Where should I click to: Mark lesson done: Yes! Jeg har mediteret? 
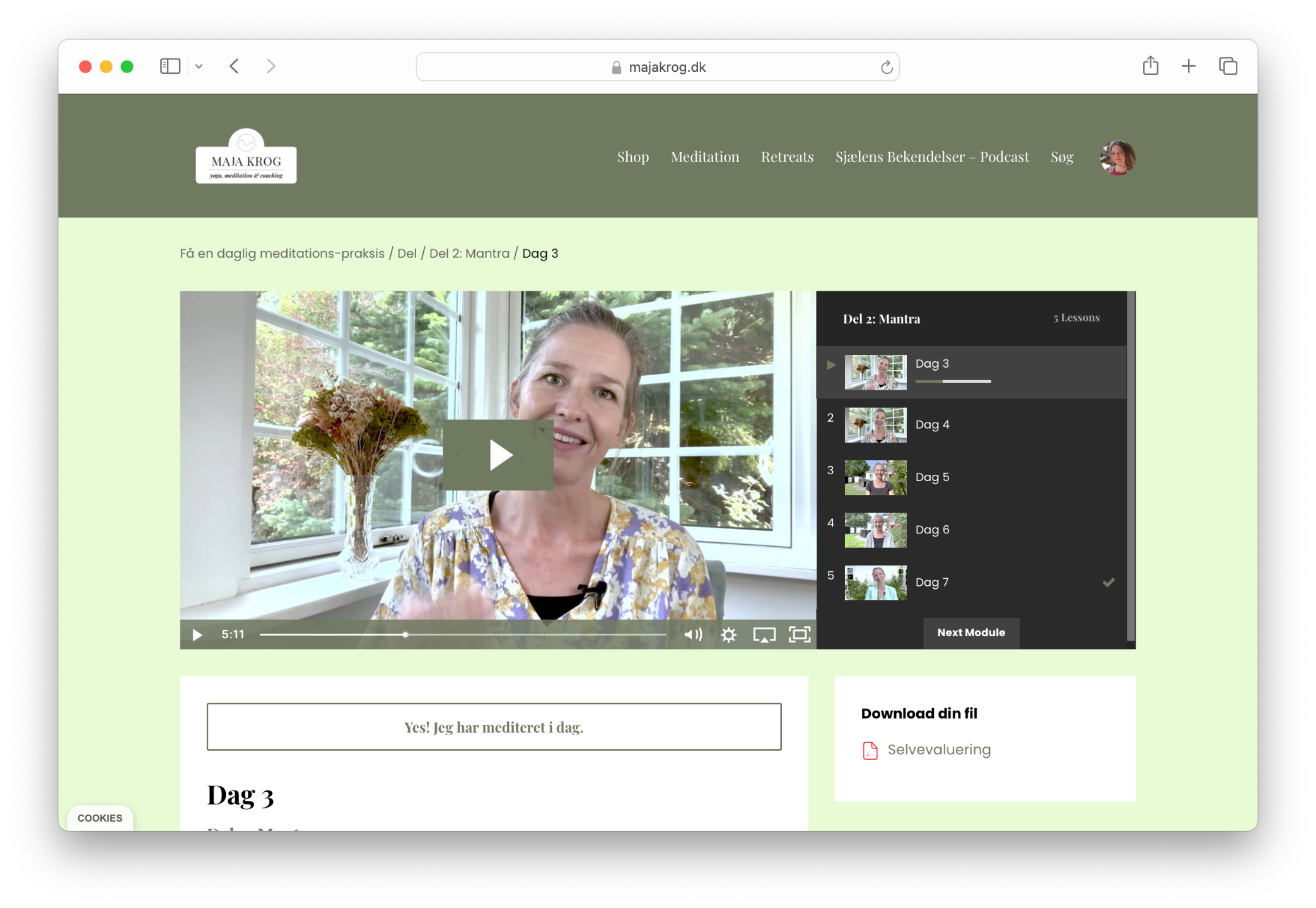[x=494, y=727]
